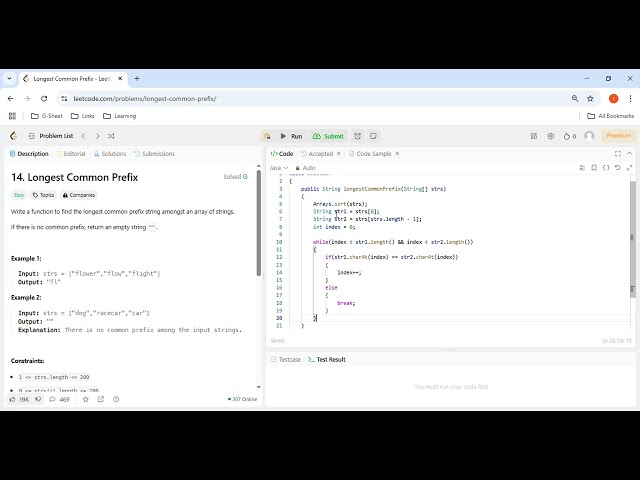Share the problem link icon
Screen dimensions: 640x480
point(101,399)
